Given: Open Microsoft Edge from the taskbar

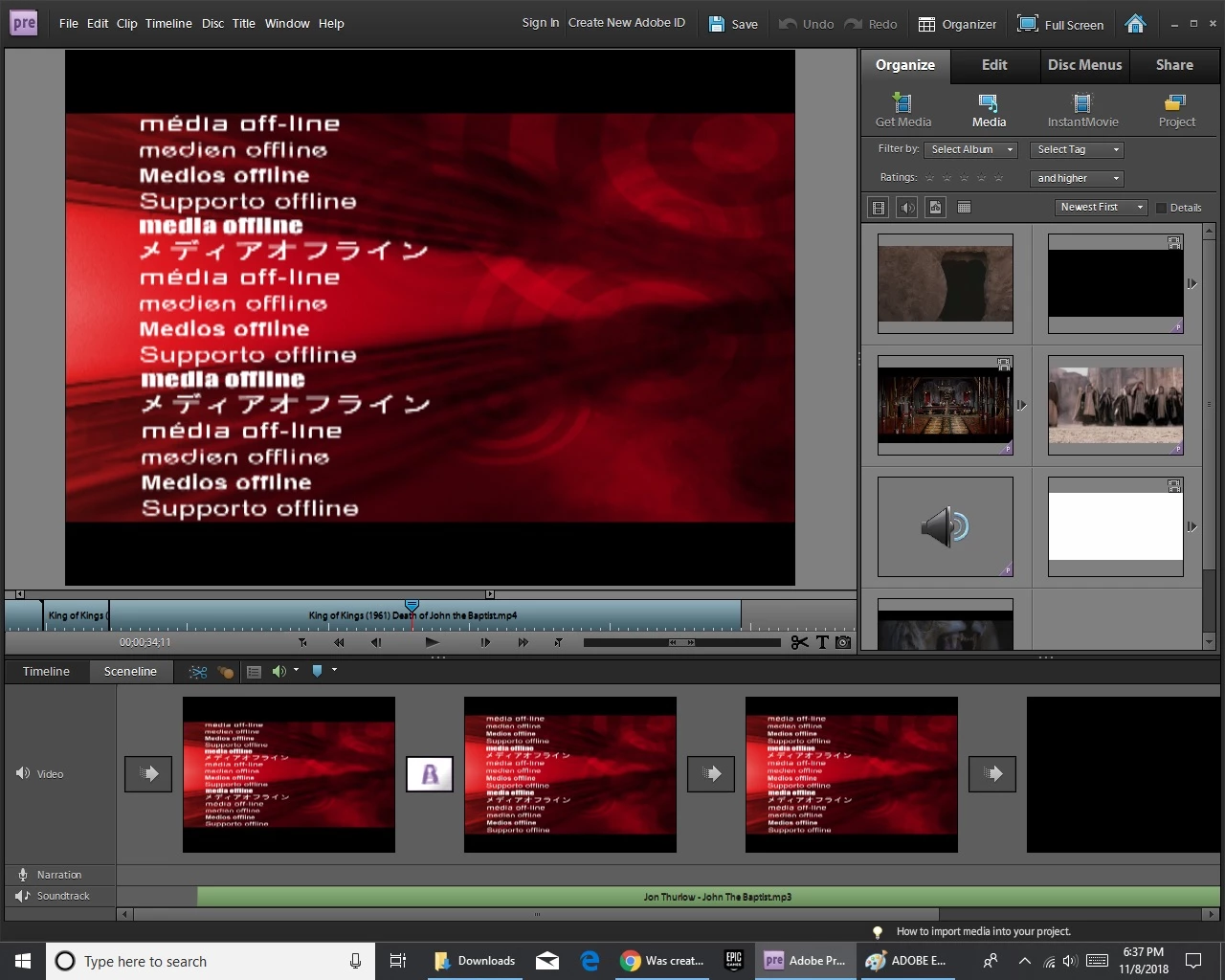Looking at the screenshot, I should click(x=590, y=961).
